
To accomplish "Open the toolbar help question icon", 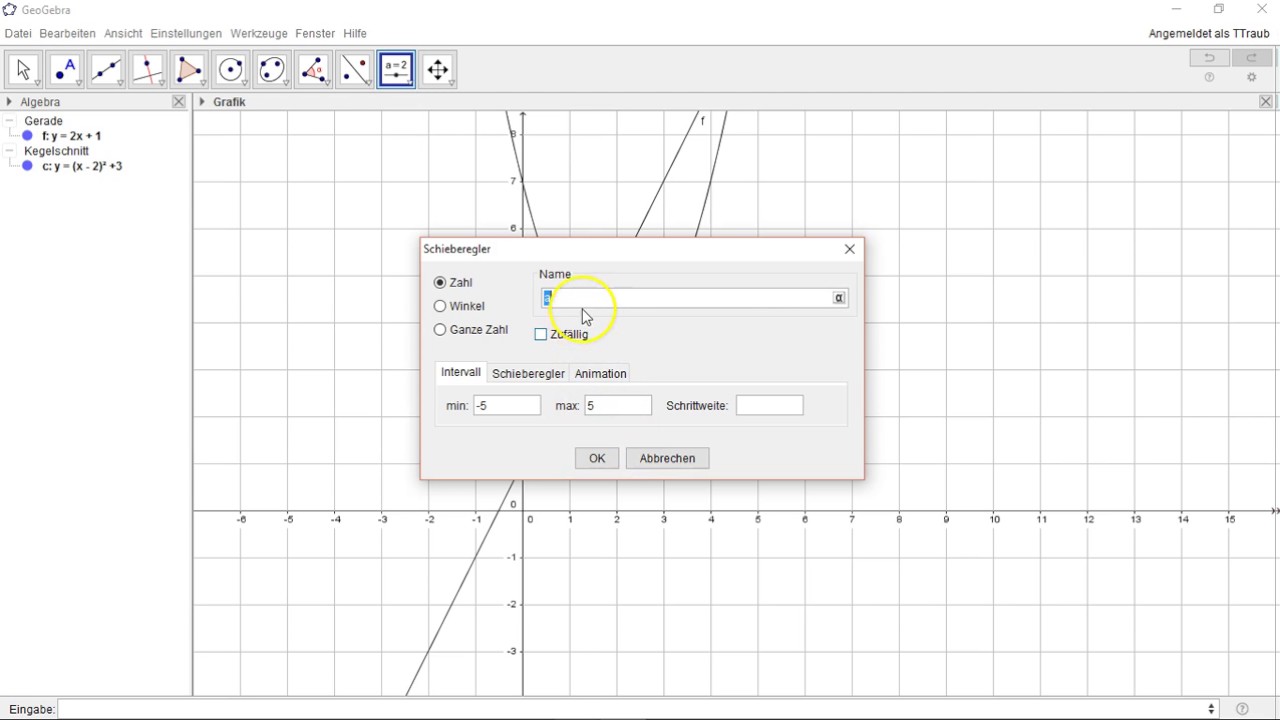I will pyautogui.click(x=1209, y=78).
